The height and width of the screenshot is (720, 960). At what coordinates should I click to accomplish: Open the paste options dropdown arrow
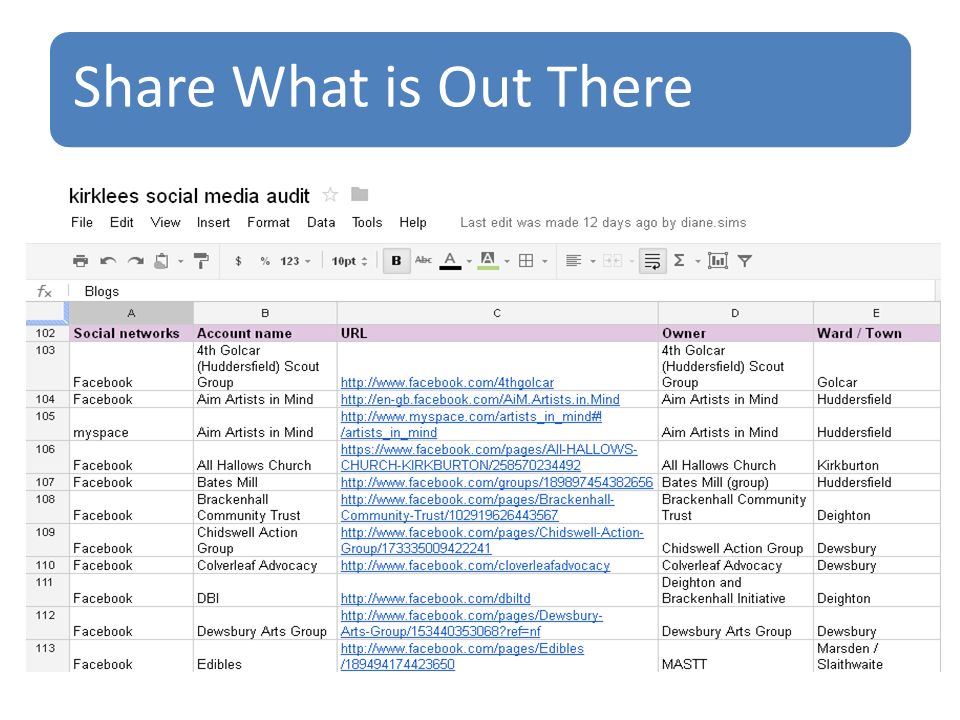(x=181, y=261)
